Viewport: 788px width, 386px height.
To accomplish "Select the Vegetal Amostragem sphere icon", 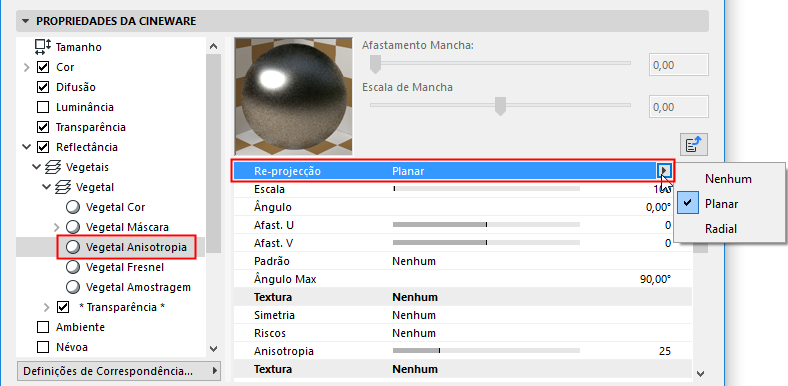I will click(x=73, y=287).
